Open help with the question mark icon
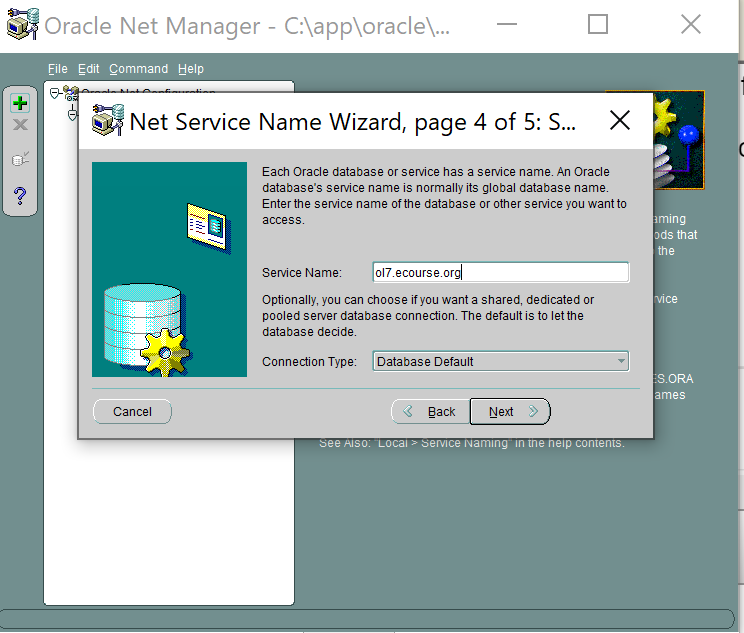Viewport: 744px width, 633px height. click(20, 195)
